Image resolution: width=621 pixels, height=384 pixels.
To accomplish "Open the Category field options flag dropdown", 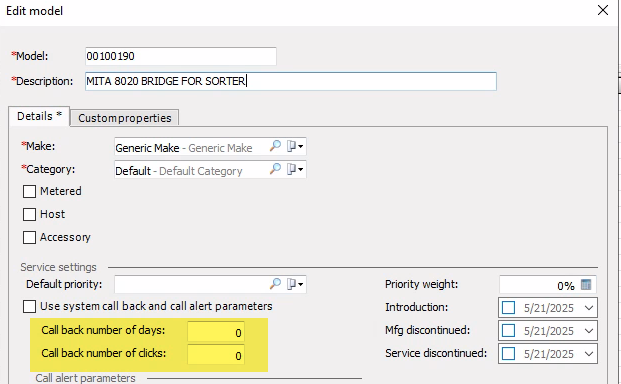I will pyautogui.click(x=295, y=169).
